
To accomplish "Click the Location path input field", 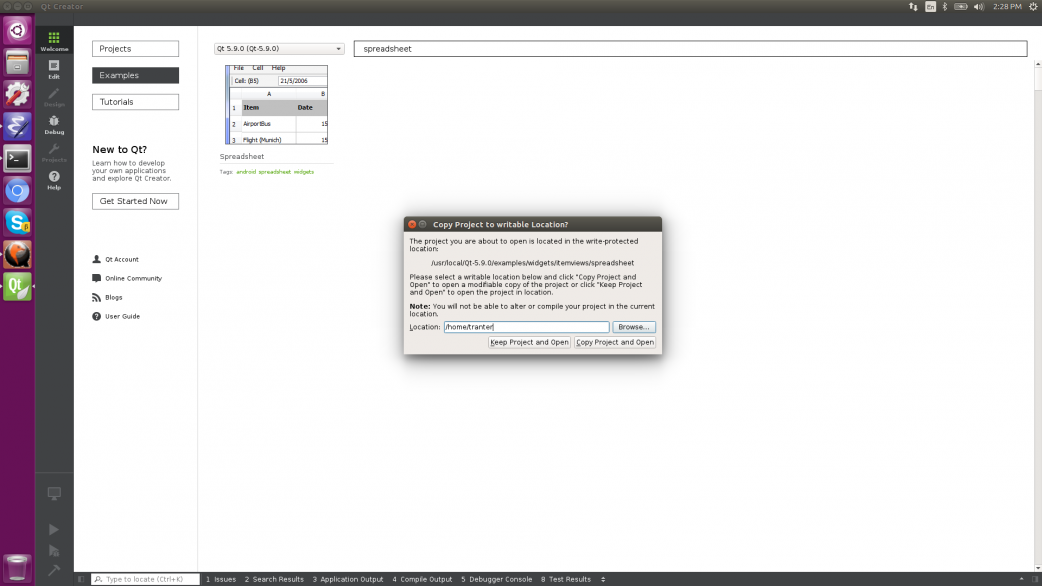I will coord(526,327).
